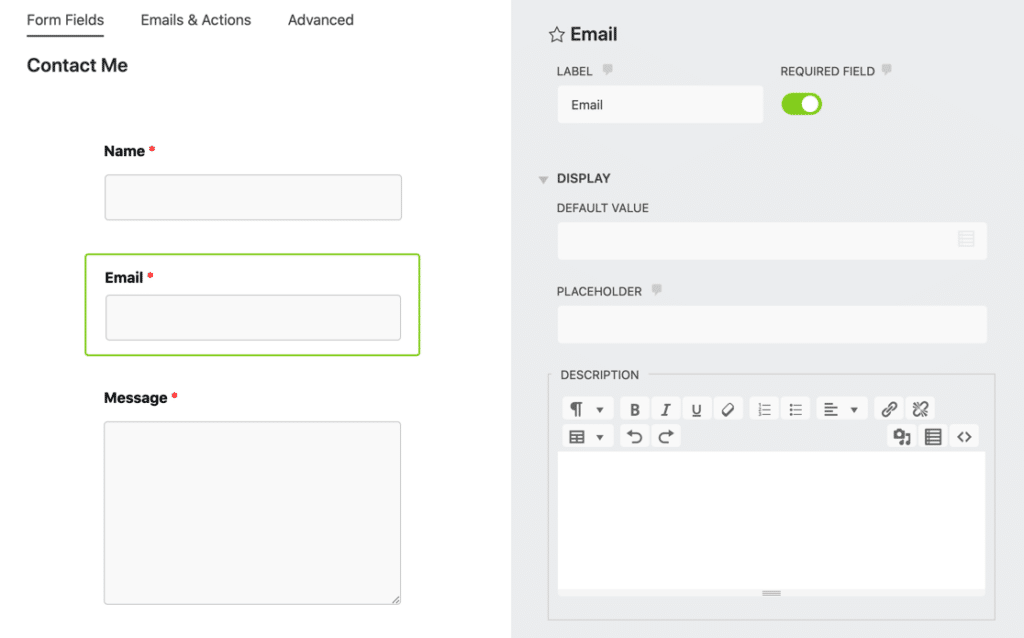This screenshot has width=1024, height=638.
Task: Switch to the Emails & Actions tab
Action: [x=195, y=20]
